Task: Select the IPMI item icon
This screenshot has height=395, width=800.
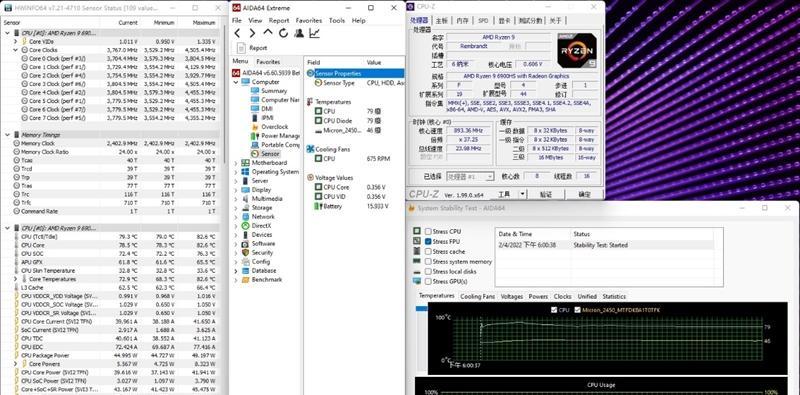Action: pos(255,118)
